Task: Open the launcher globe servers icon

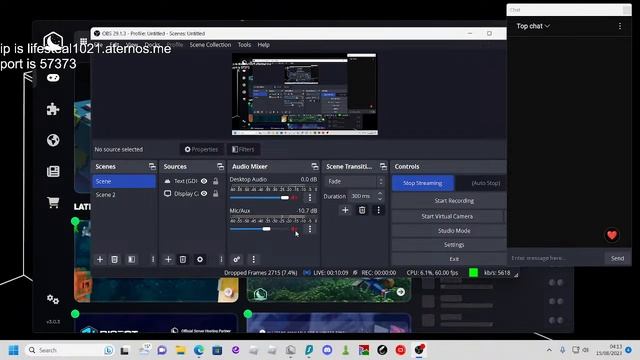Action: click(53, 140)
